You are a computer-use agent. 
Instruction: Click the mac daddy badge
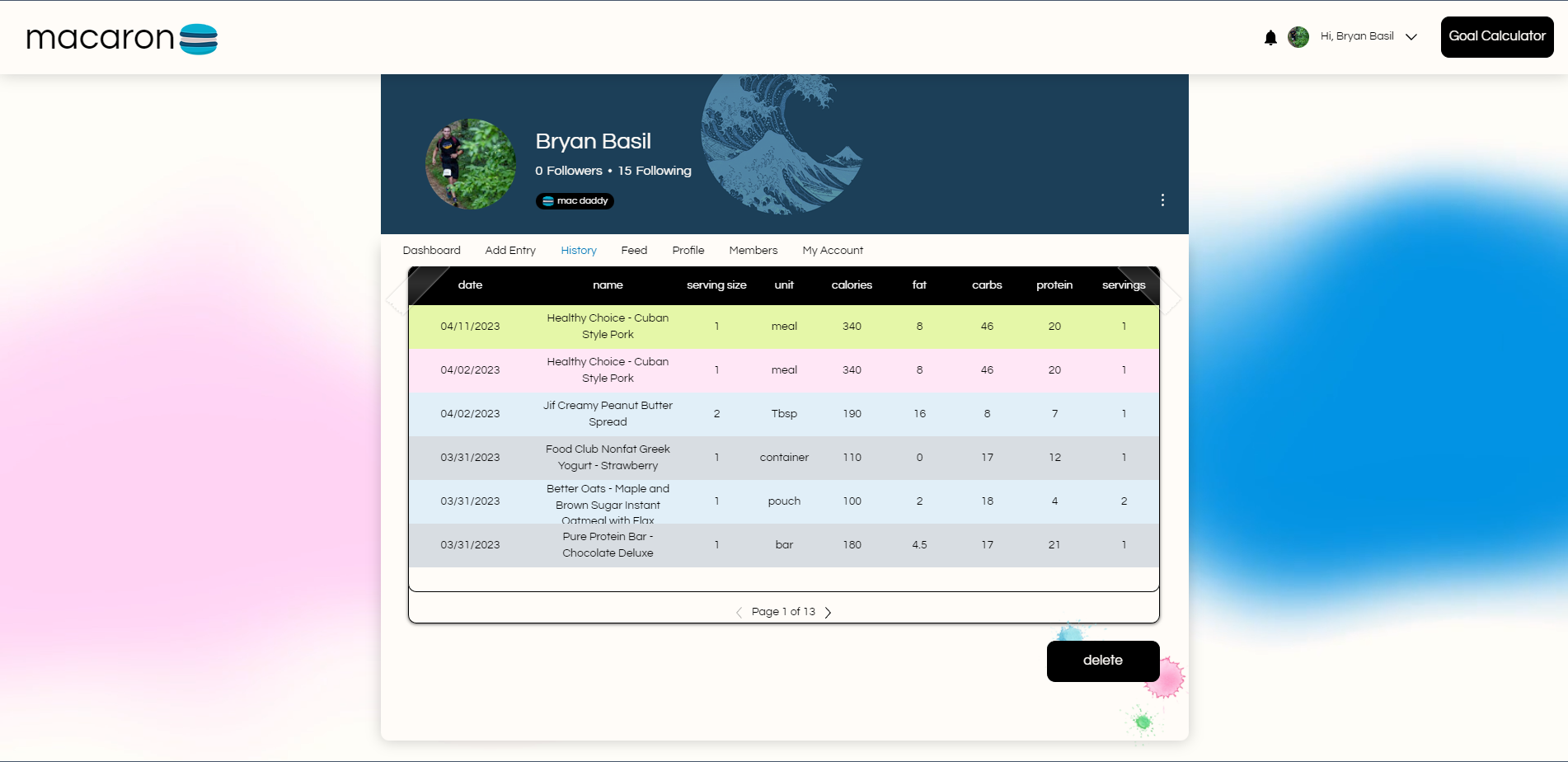(575, 201)
